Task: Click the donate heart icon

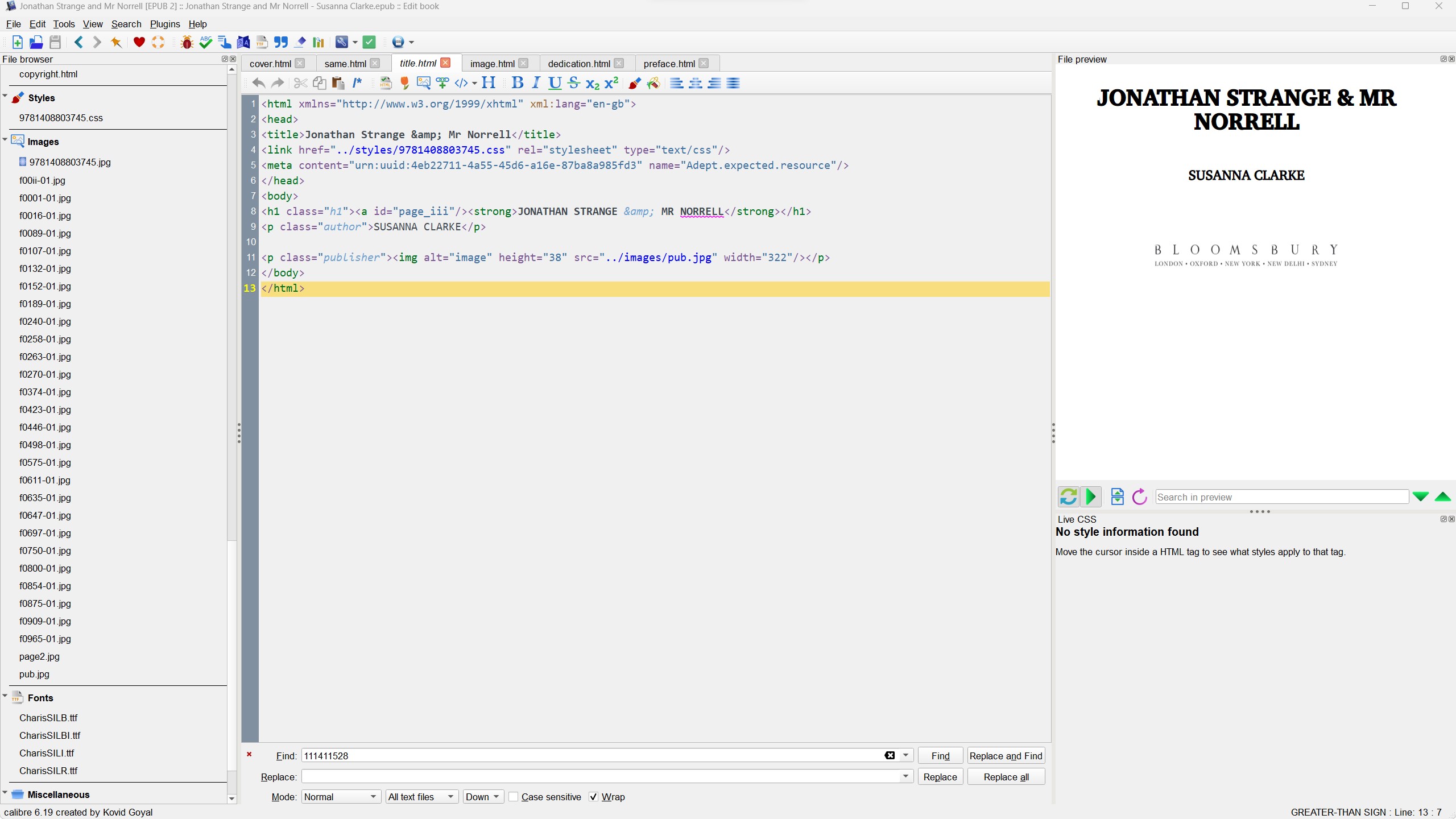Action: pos(139,42)
